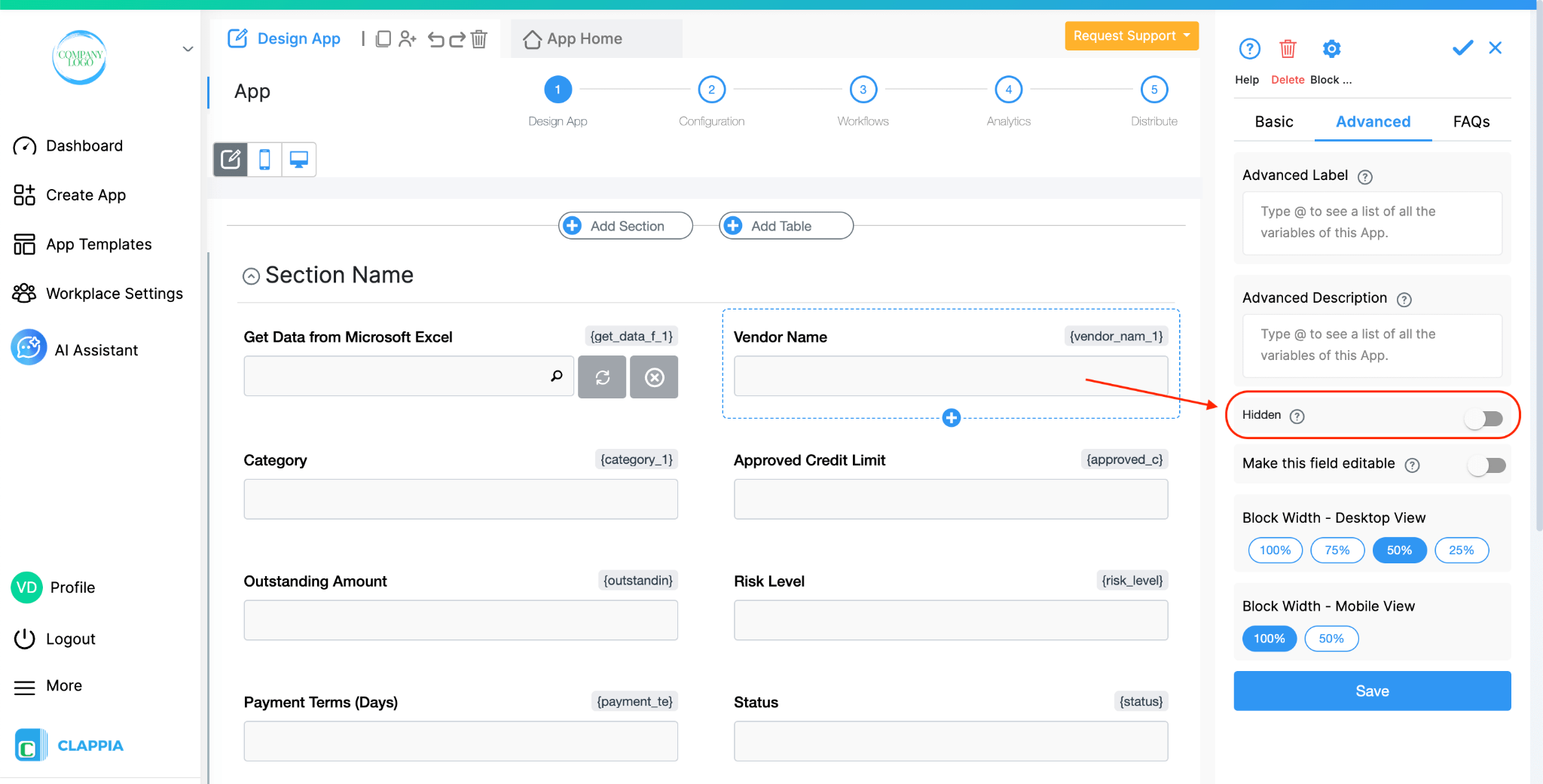
Task: Select 25% desktop block width
Action: [x=1461, y=551]
